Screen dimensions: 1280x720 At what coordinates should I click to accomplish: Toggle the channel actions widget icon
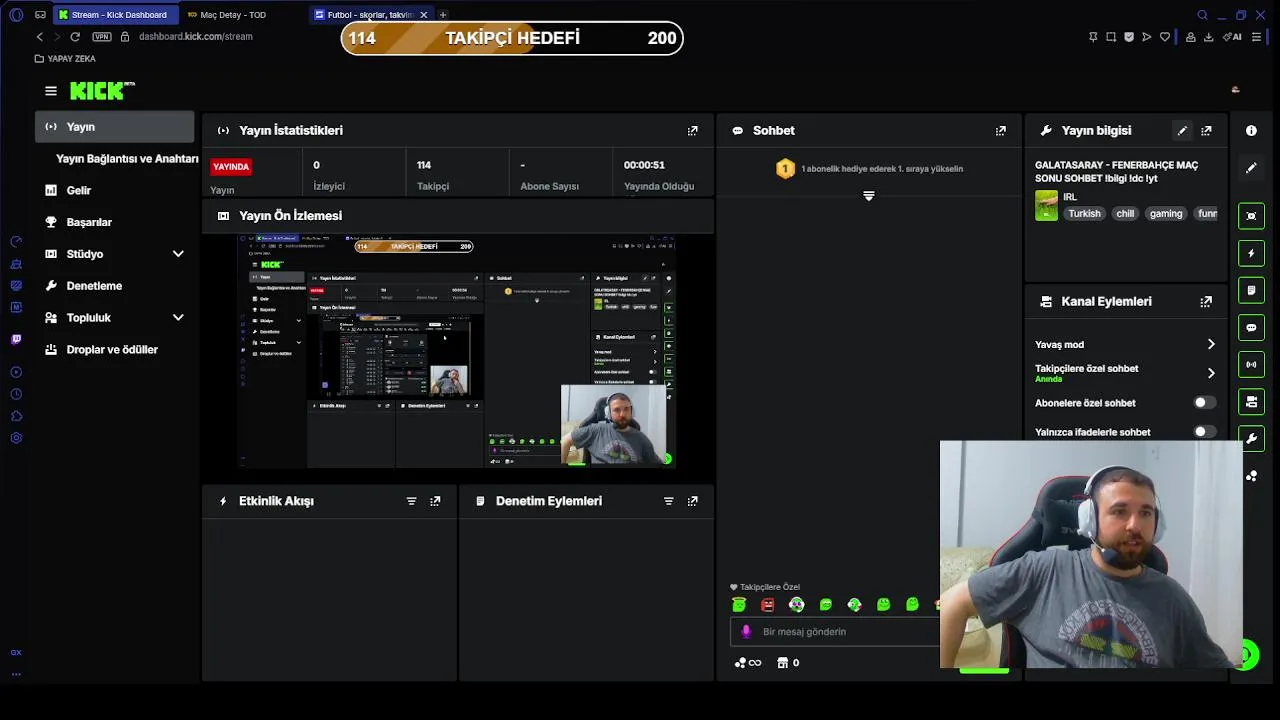coord(1251,401)
